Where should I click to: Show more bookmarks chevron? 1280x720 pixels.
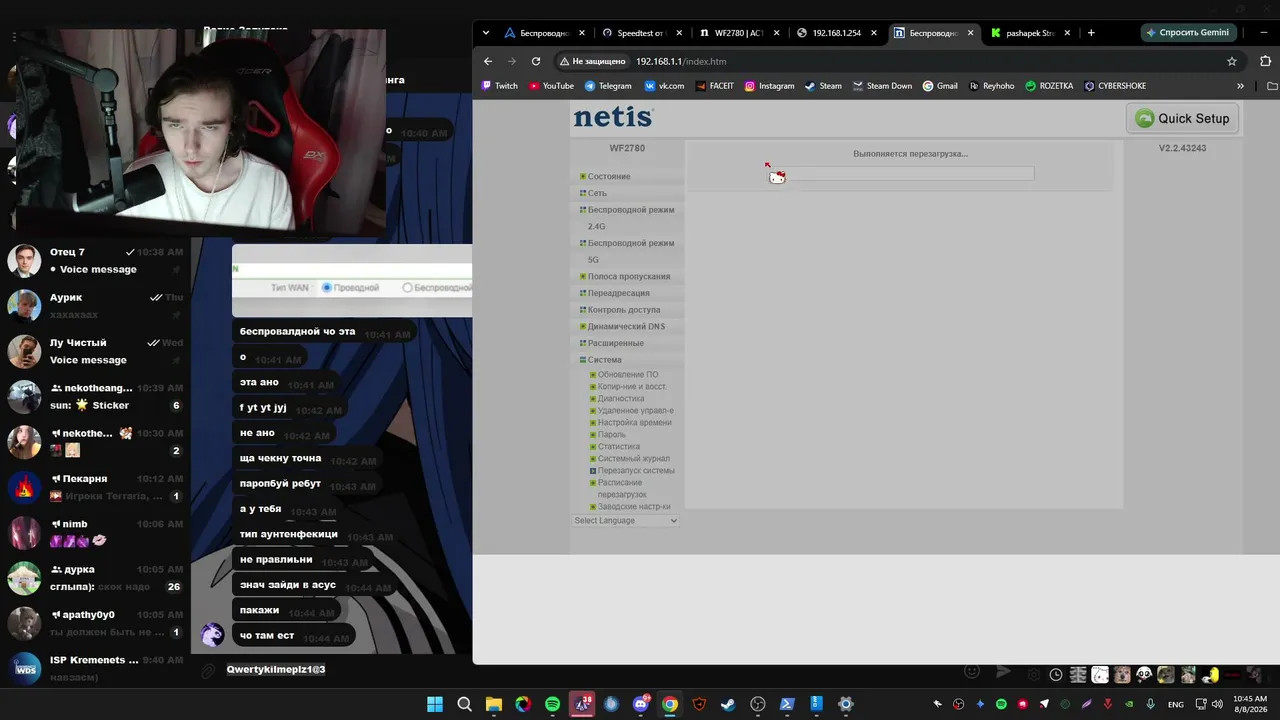pos(1240,86)
